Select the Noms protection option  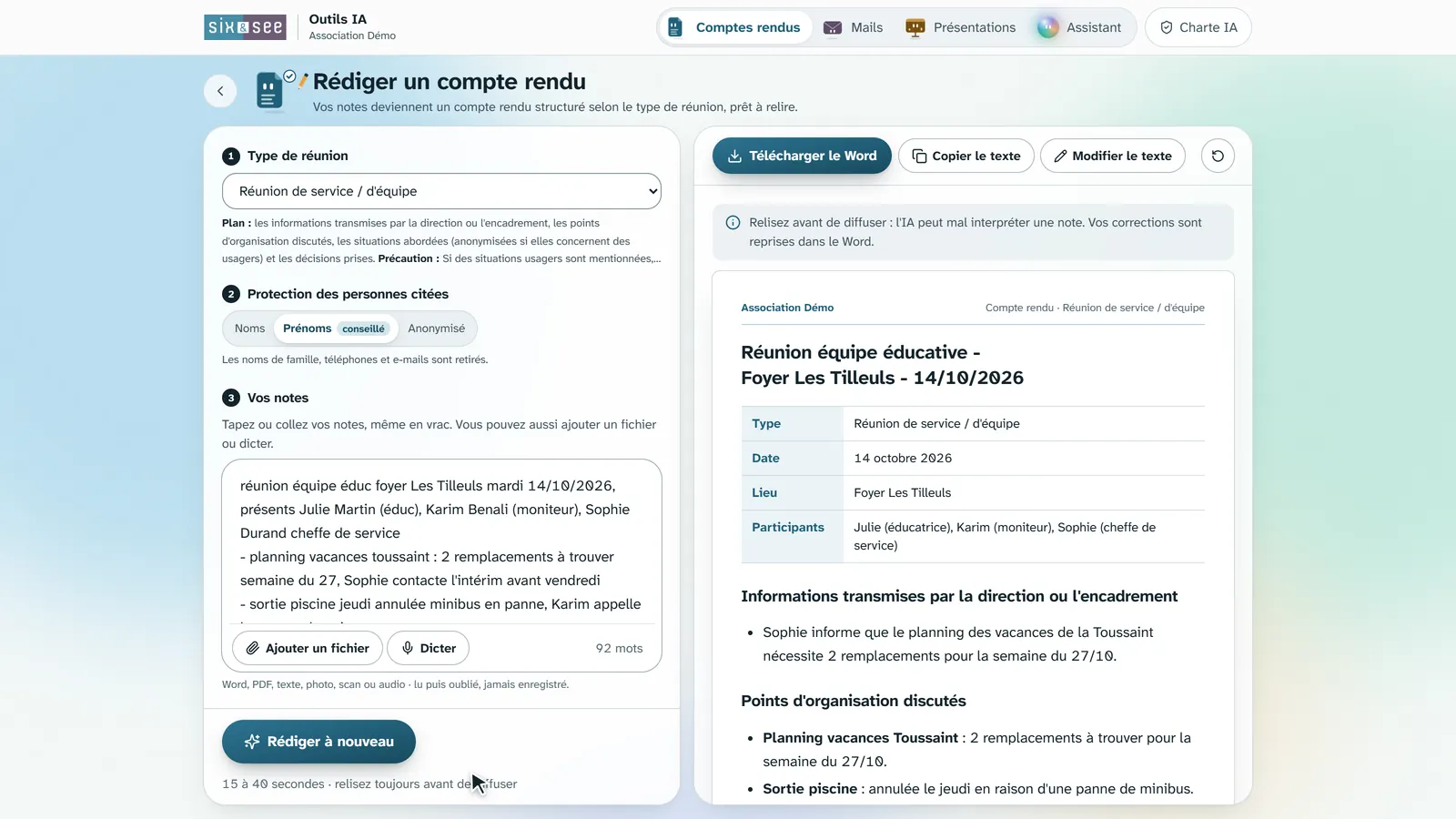coord(249,329)
